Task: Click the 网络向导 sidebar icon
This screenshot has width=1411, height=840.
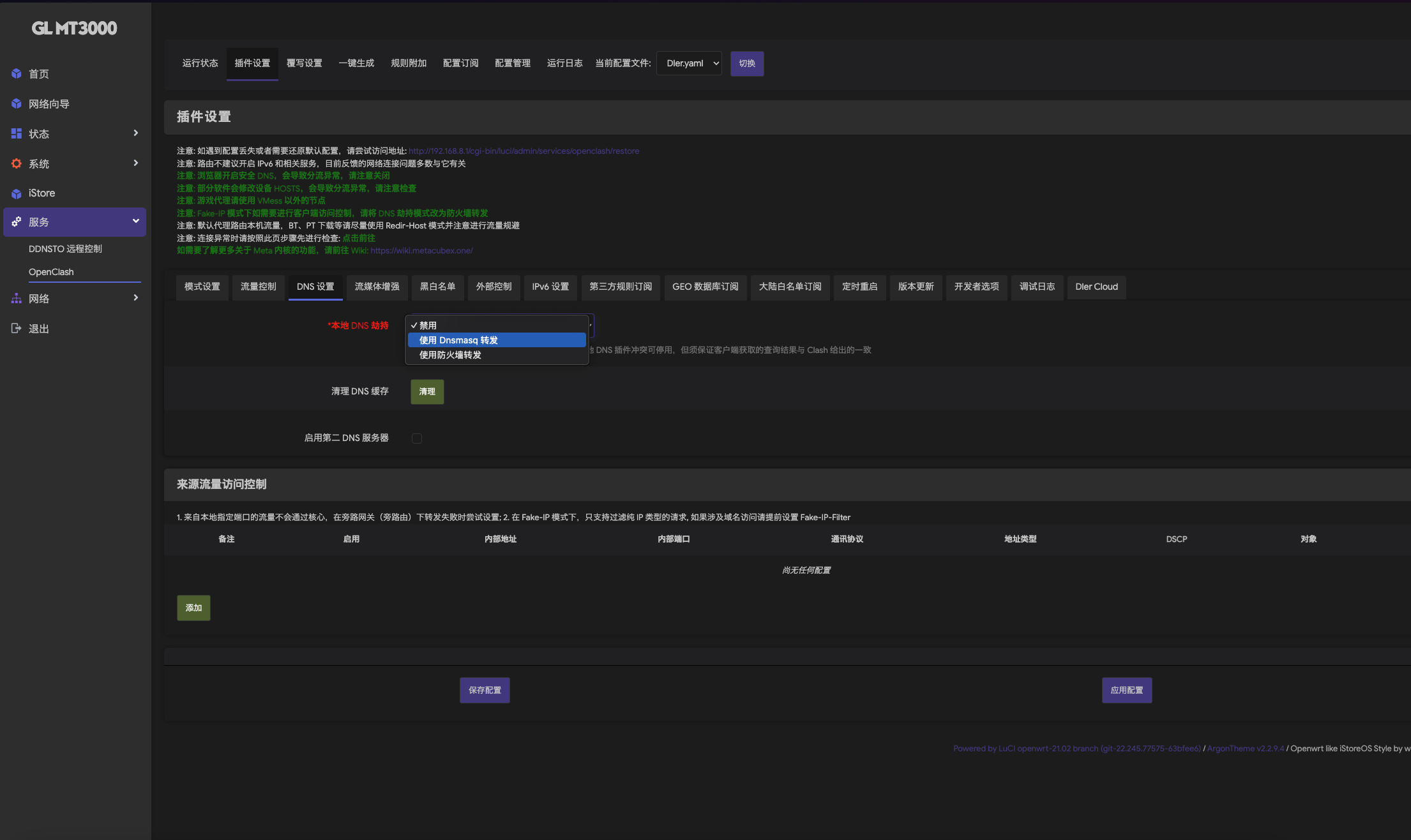Action: click(x=17, y=104)
